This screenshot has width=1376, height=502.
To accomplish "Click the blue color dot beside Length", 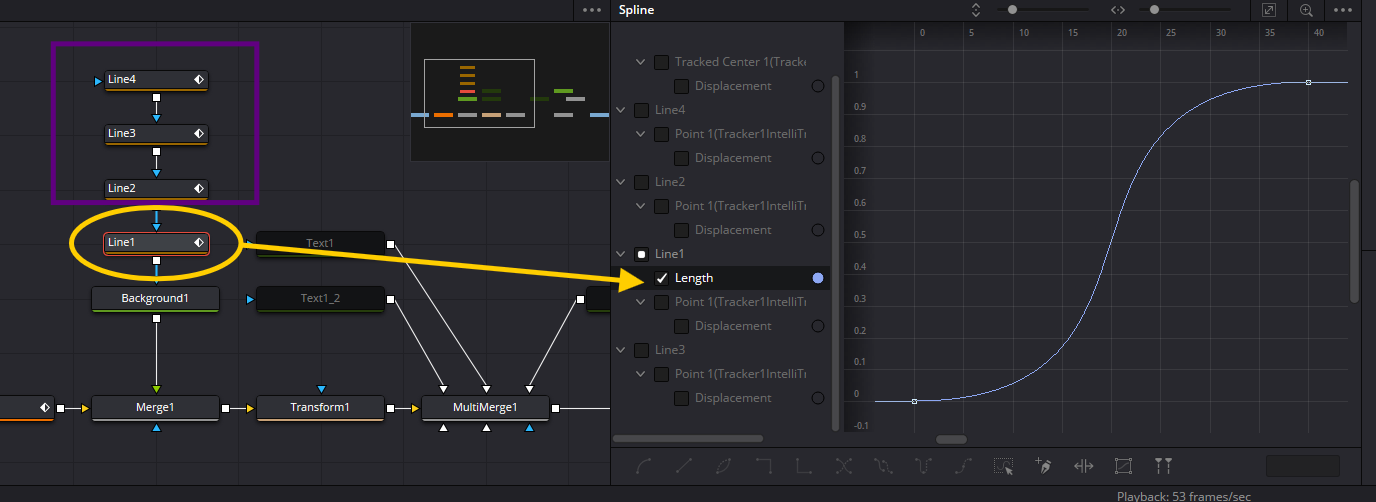I will click(818, 278).
